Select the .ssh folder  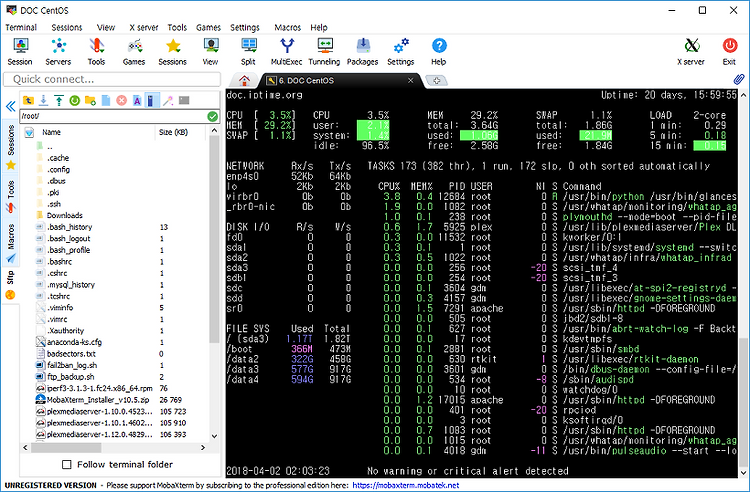pyautogui.click(x=54, y=204)
